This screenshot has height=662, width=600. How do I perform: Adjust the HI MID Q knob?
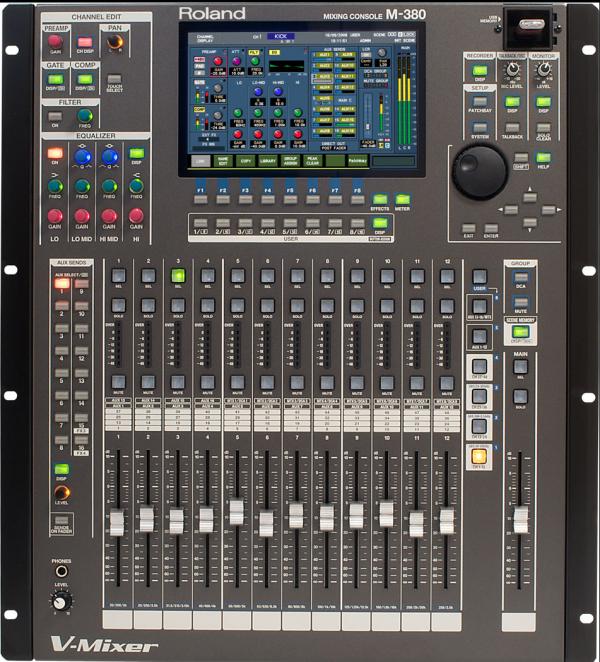(x=109, y=157)
